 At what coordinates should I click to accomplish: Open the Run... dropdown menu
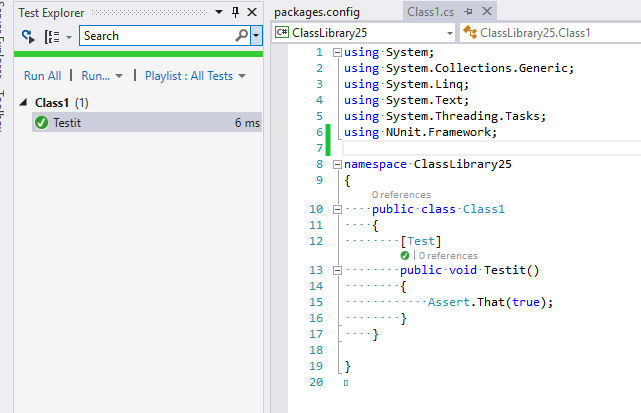point(101,76)
